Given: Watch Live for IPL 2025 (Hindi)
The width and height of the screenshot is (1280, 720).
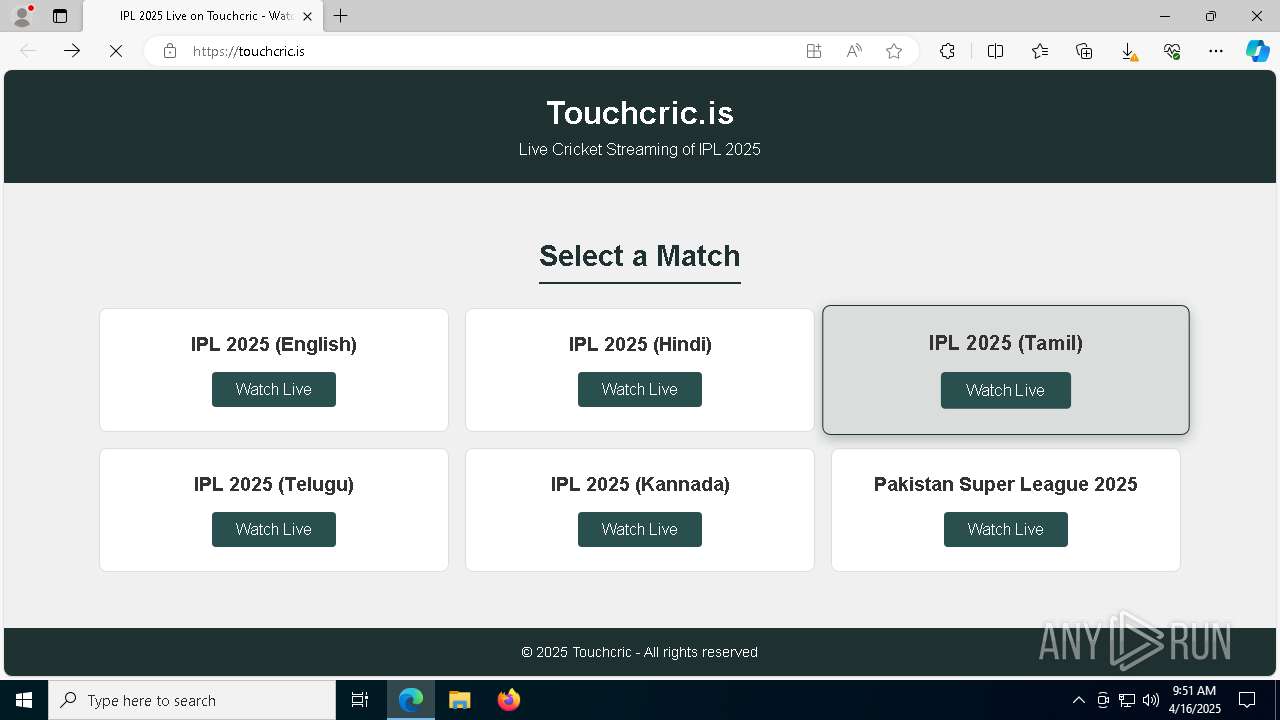Looking at the screenshot, I should coord(640,390).
